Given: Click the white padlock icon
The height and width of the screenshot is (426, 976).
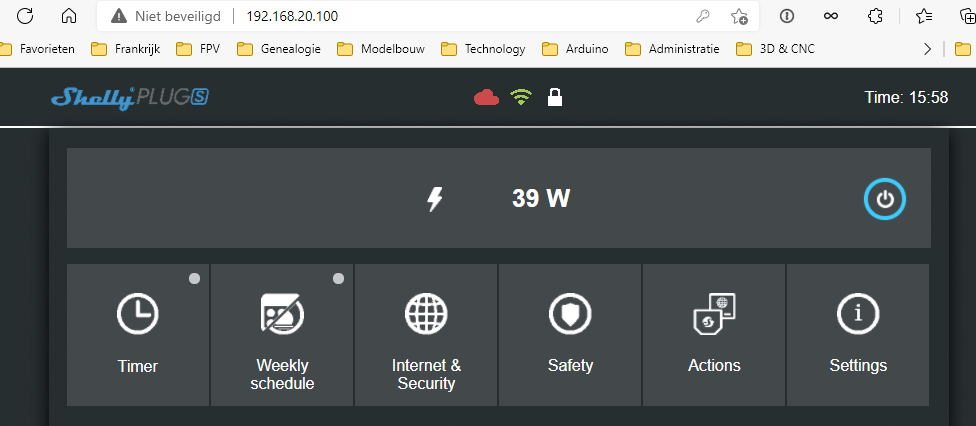Looking at the screenshot, I should [x=555, y=97].
